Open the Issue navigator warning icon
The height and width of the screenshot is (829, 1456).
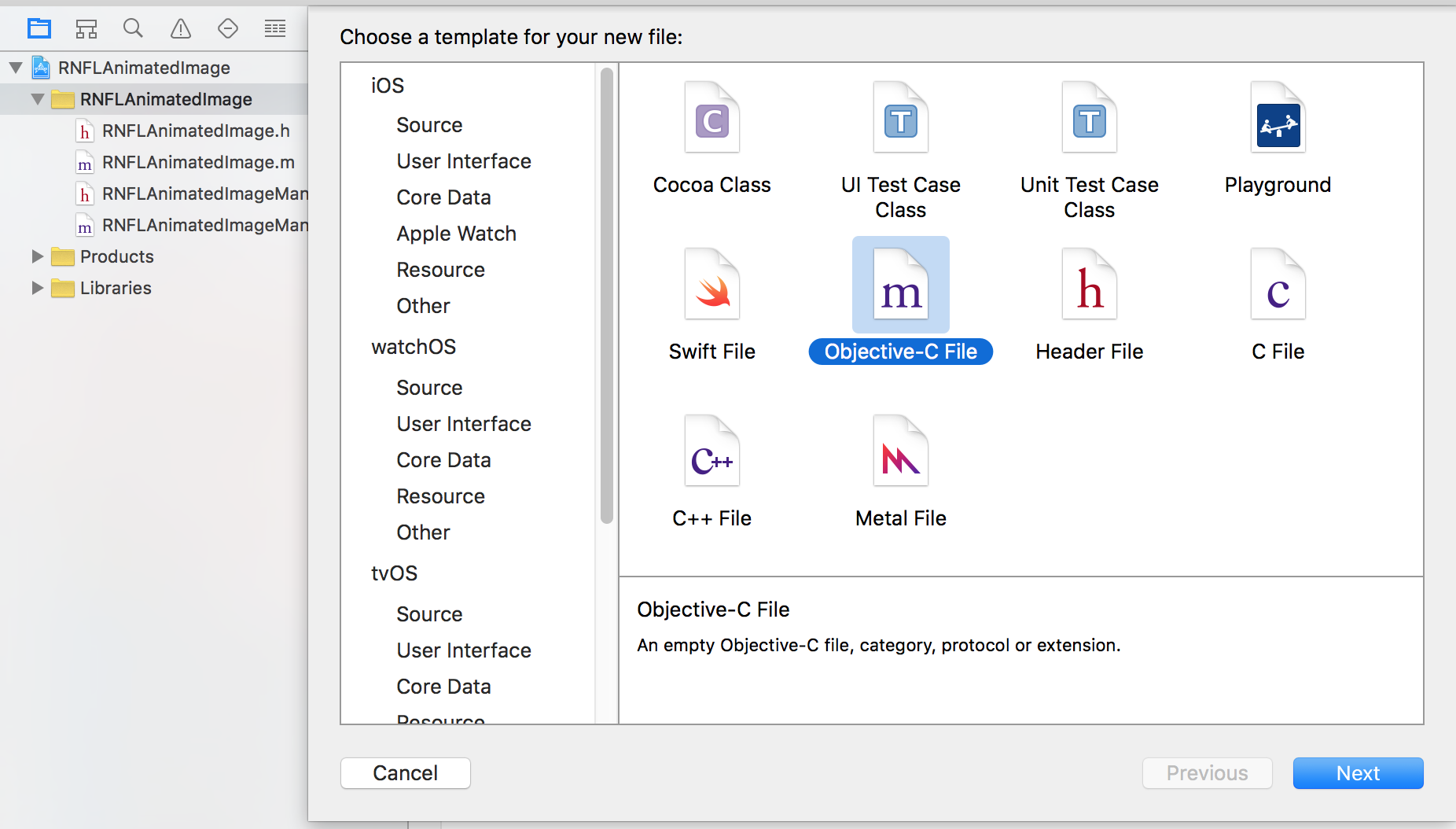click(181, 29)
